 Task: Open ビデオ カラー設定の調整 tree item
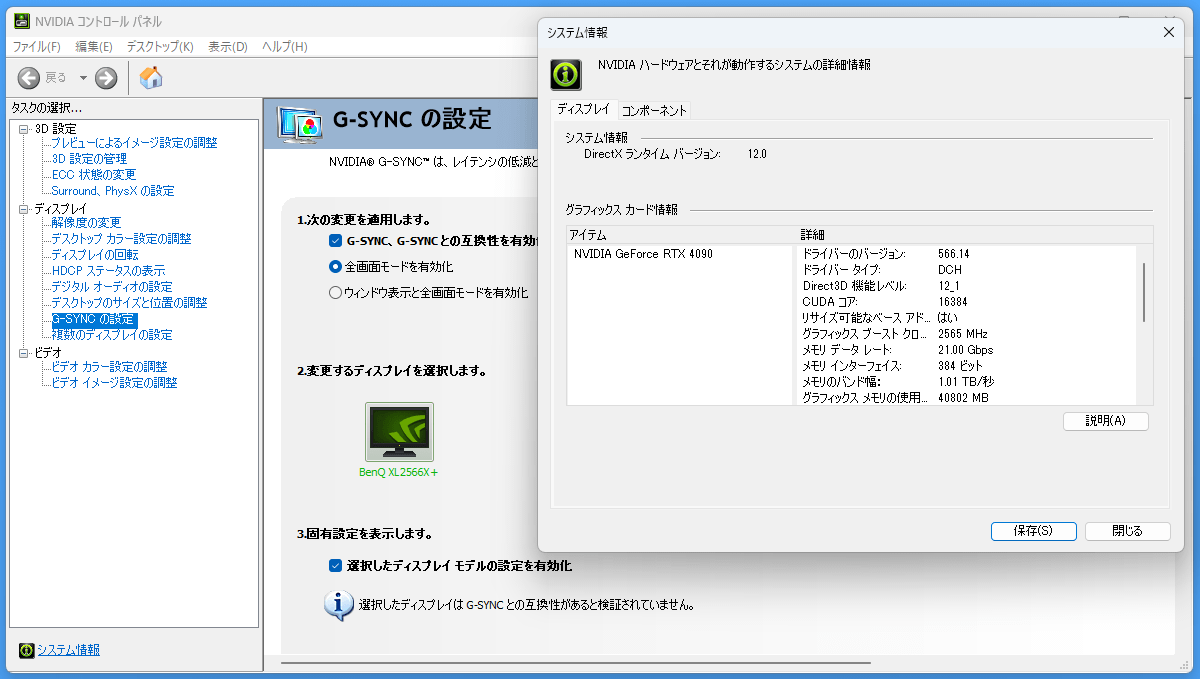coord(109,367)
